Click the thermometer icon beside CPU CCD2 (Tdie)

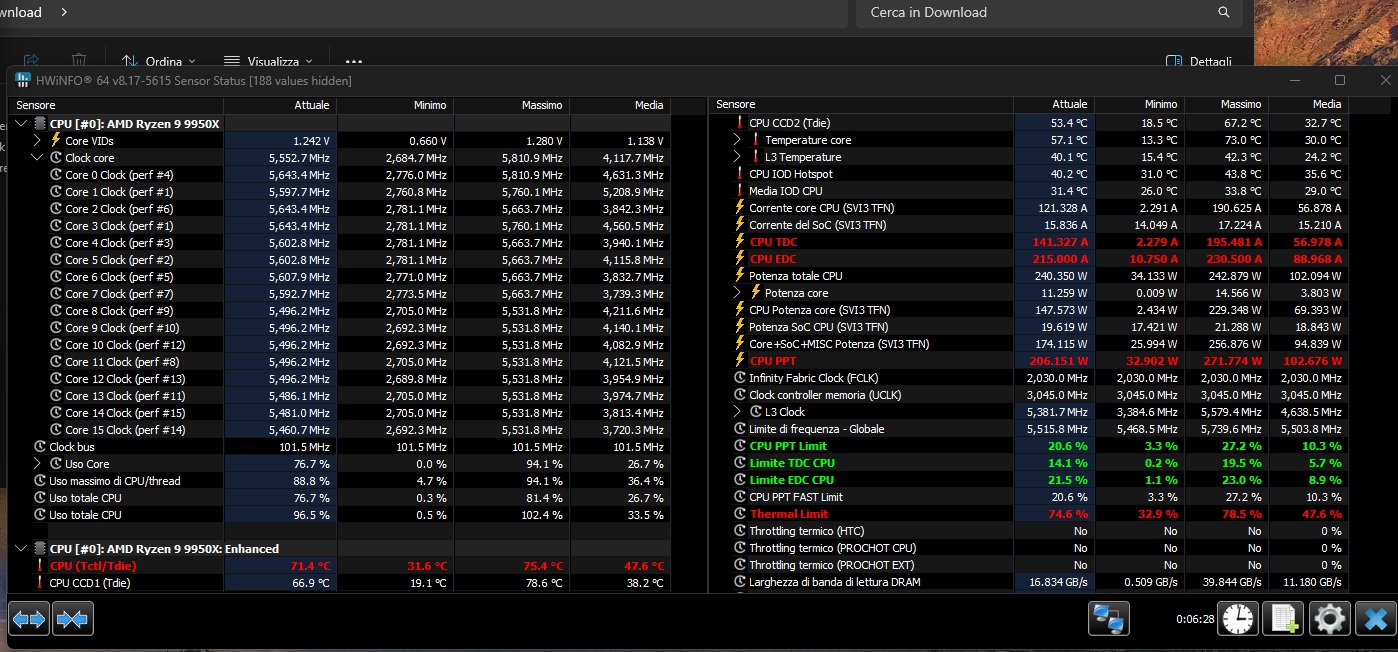(740, 123)
